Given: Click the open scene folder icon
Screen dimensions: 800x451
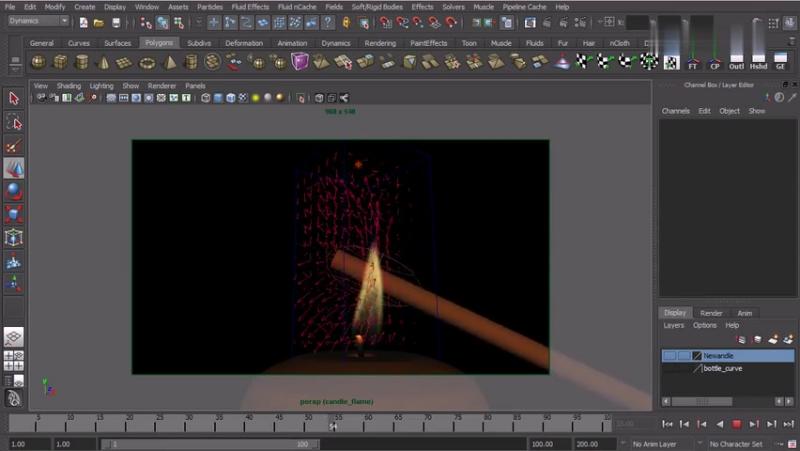Looking at the screenshot, I should click(x=99, y=22).
